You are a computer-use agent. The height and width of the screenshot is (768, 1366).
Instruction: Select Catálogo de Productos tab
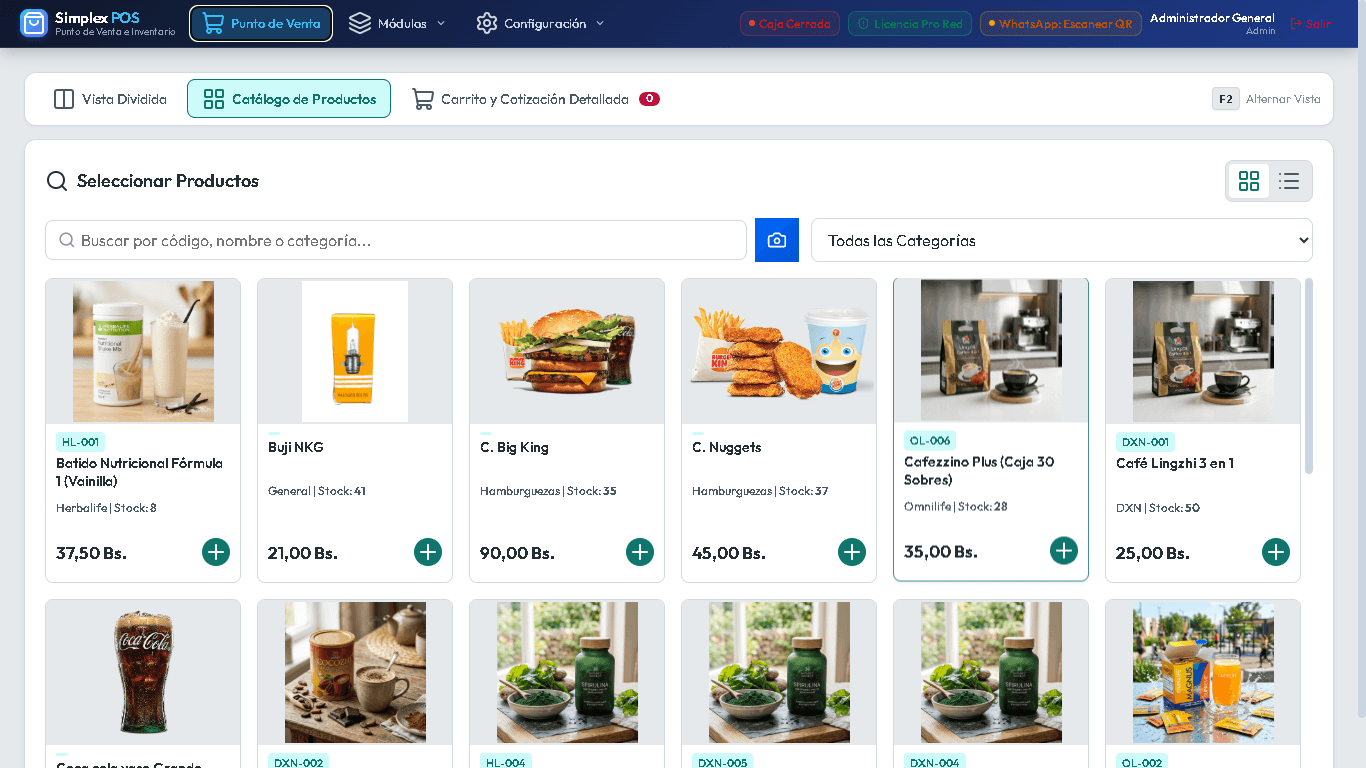pos(289,99)
